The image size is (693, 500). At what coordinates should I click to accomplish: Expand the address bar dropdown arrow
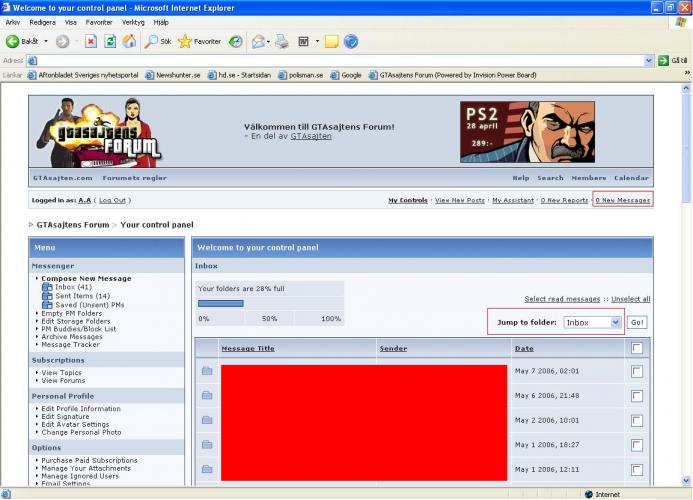pyautogui.click(x=650, y=61)
